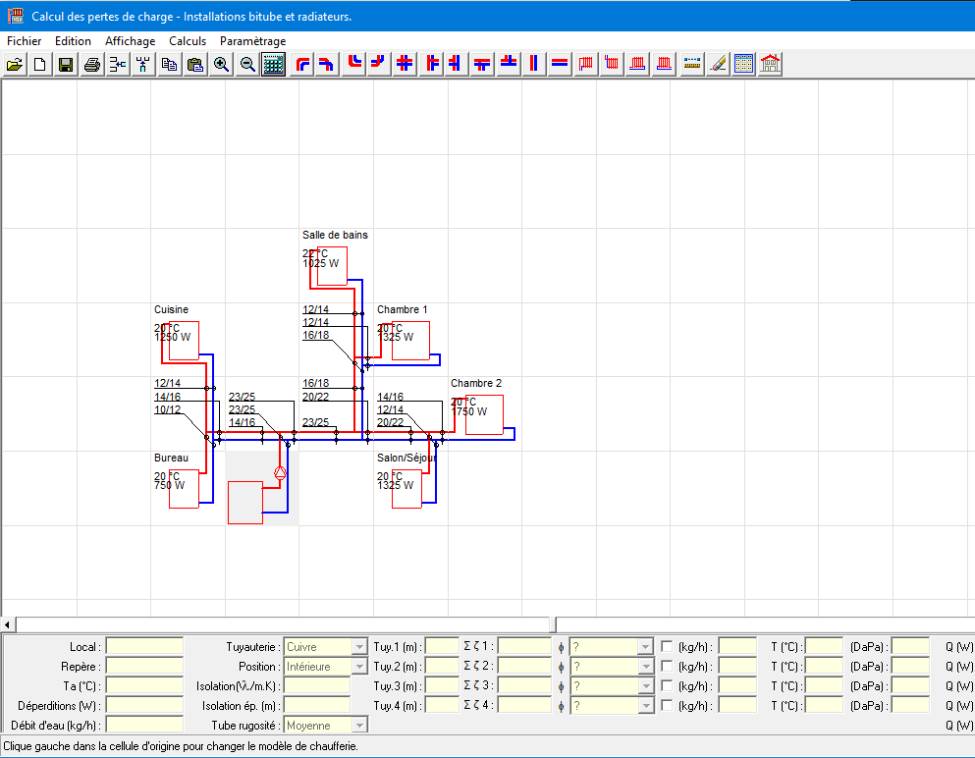
Task: Open the Calculs menu
Action: click(x=187, y=41)
